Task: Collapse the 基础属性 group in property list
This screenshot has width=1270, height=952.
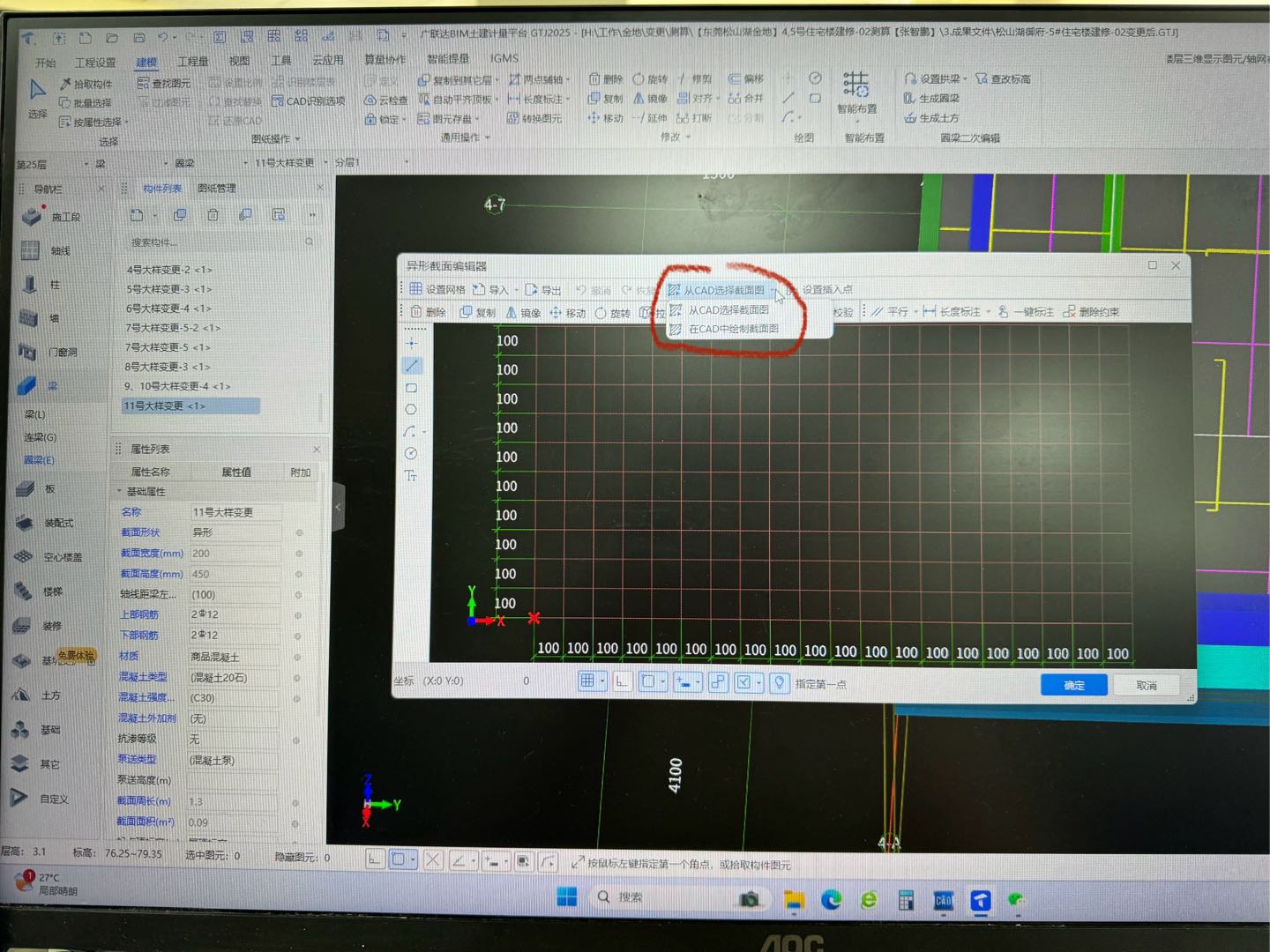Action: click(x=119, y=492)
